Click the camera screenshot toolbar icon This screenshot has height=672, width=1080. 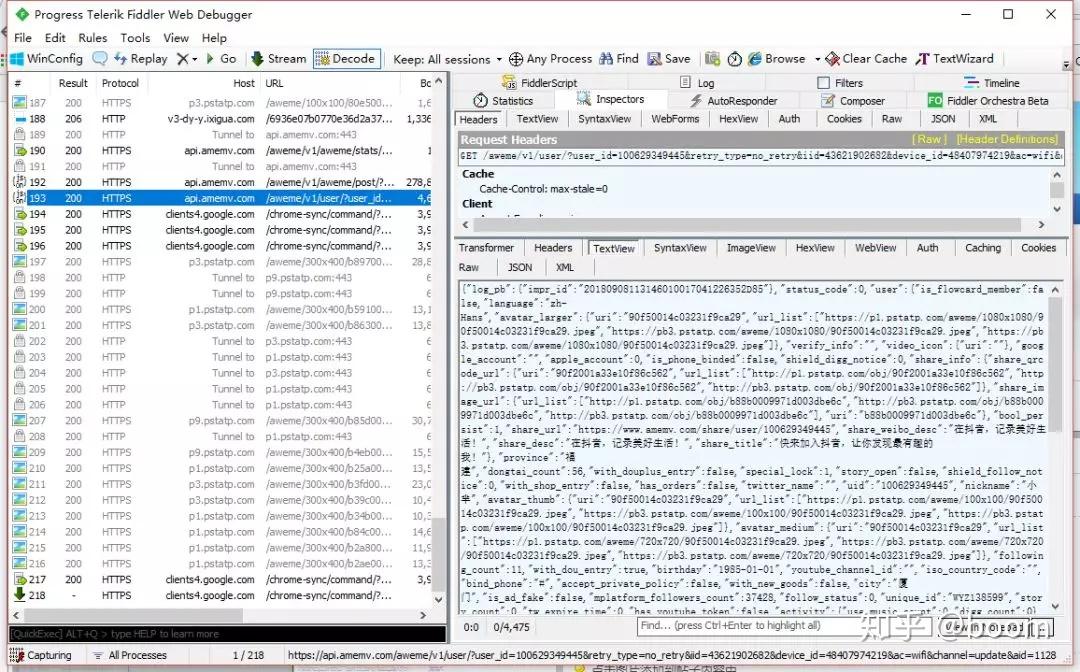(x=712, y=59)
